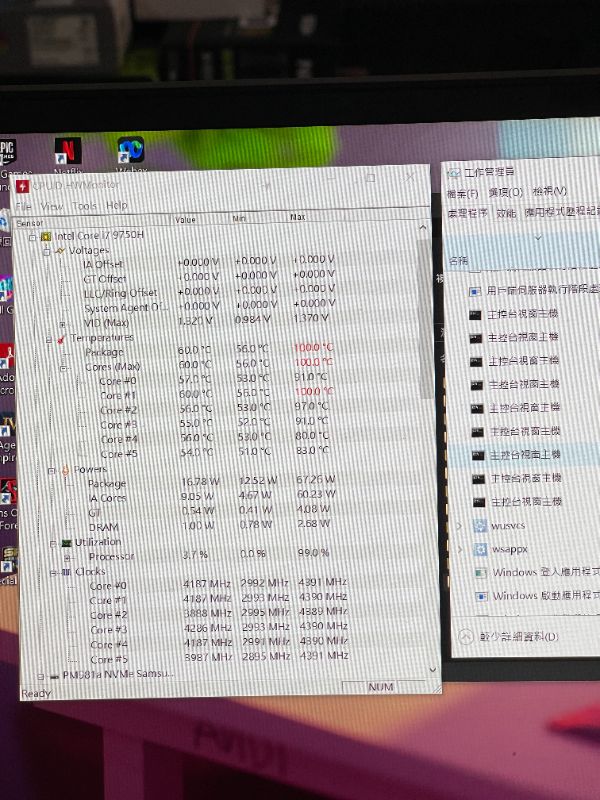Click the Utilization chip icon

[66, 543]
